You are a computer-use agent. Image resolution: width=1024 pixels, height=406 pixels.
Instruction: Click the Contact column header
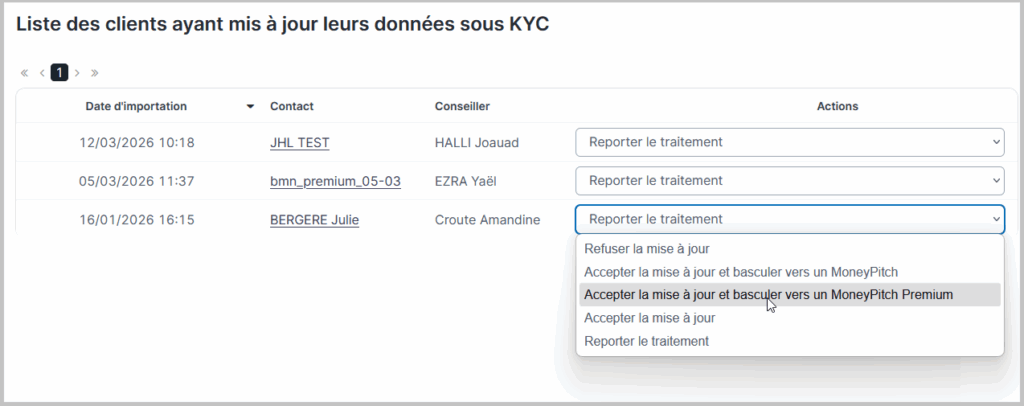(292, 107)
